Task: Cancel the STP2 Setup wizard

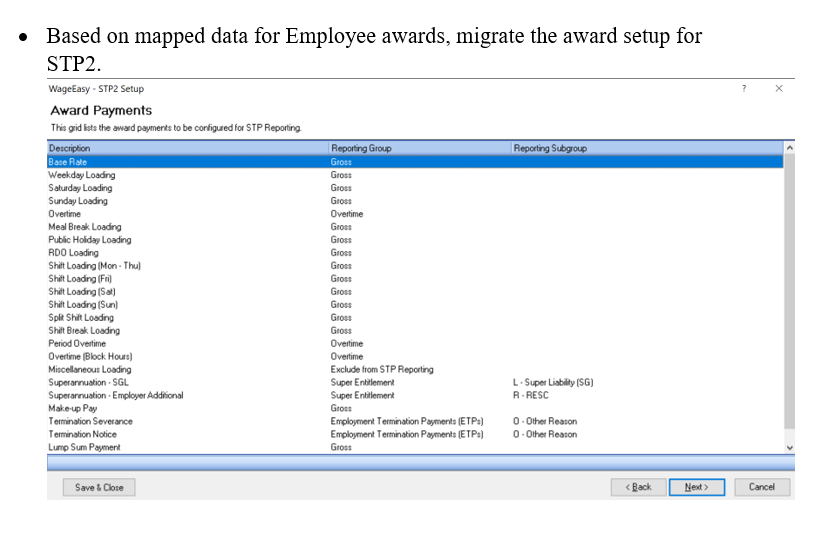Action: click(x=762, y=487)
